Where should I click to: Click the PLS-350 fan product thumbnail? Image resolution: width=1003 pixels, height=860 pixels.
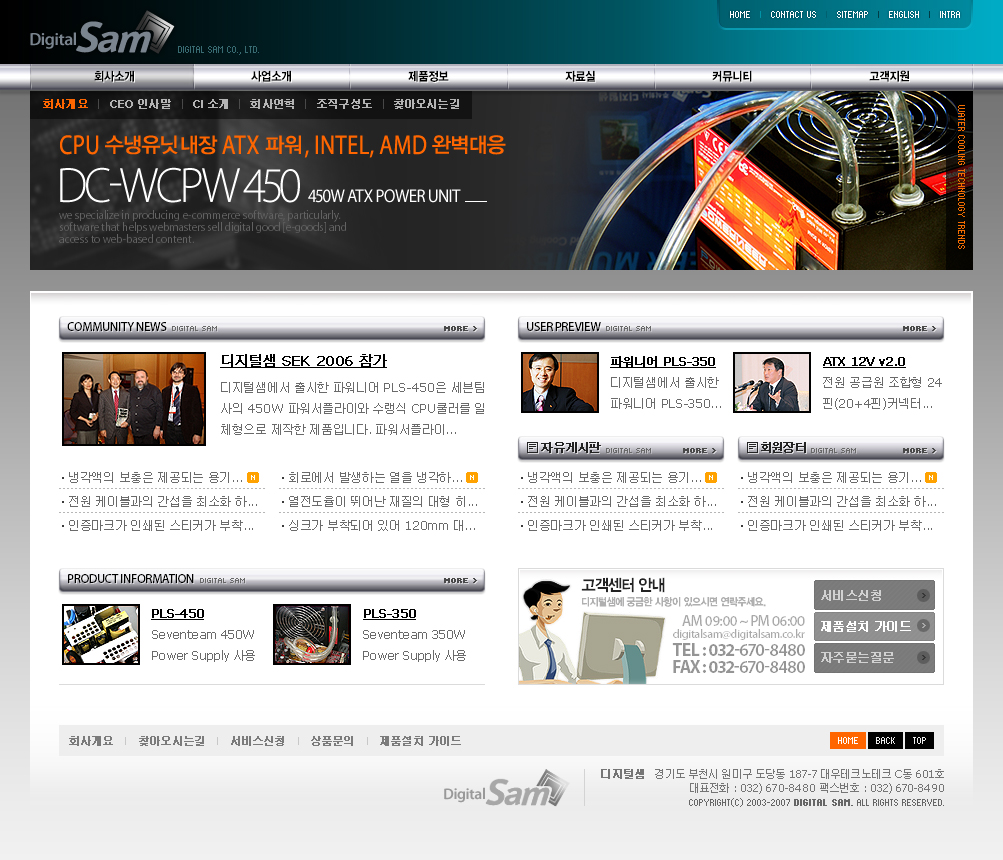click(x=312, y=634)
